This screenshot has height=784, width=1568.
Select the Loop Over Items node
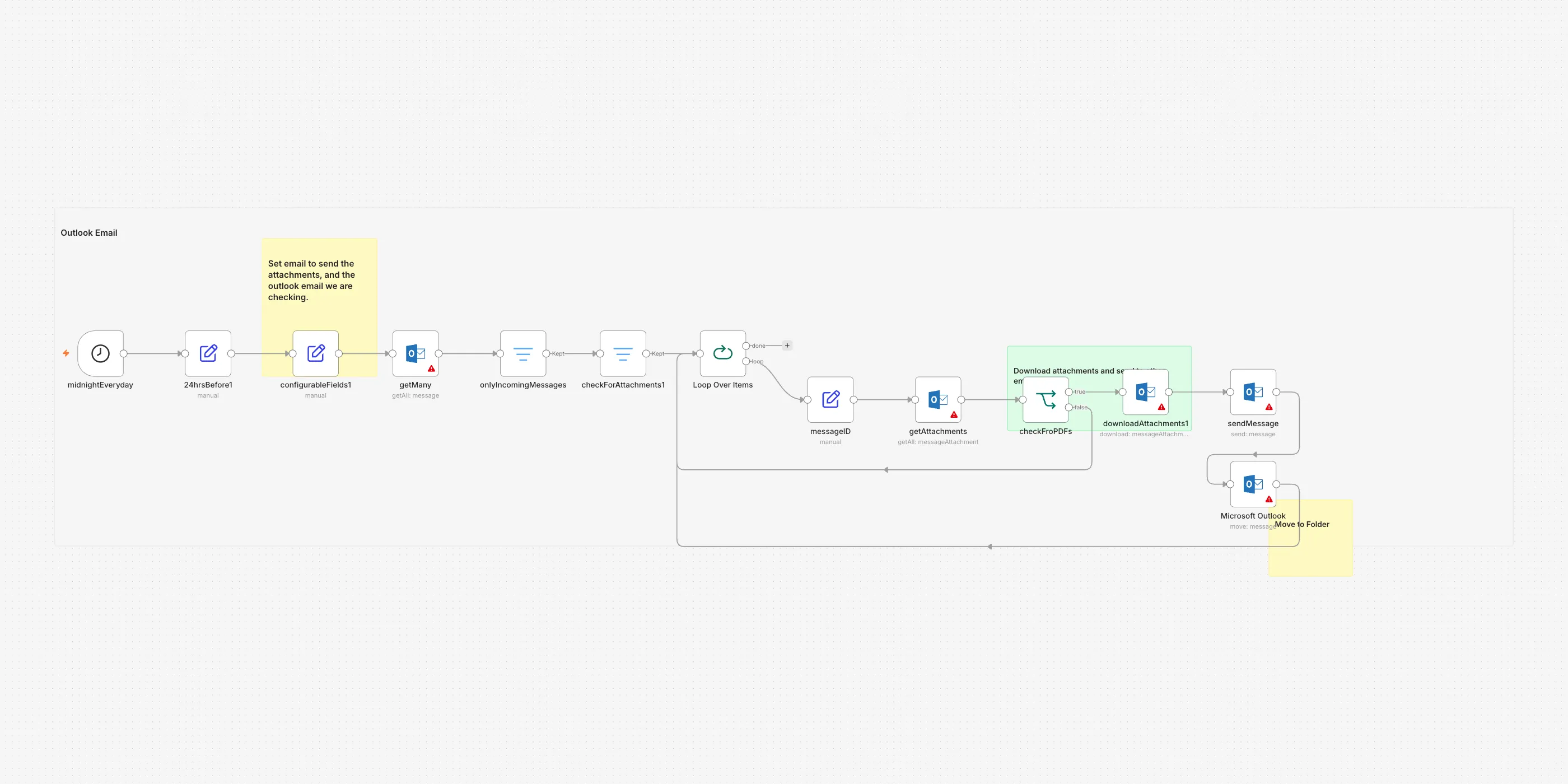722,353
